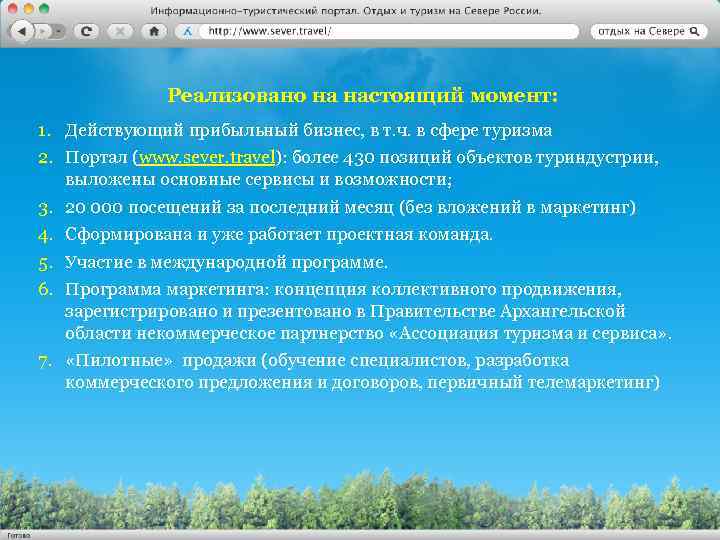Open the history dropdown next to the forward button
This screenshot has height=540, width=720.
point(58,31)
